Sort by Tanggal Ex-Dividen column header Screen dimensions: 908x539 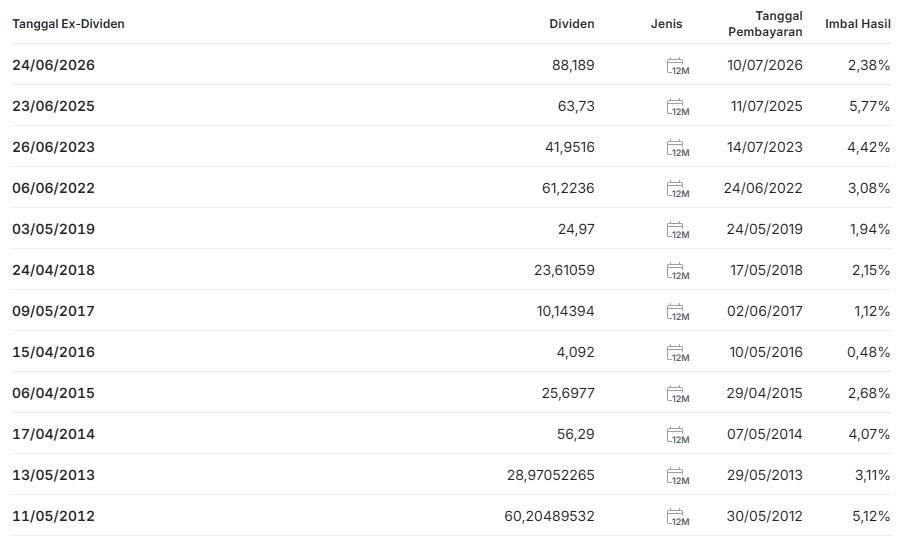(x=68, y=24)
